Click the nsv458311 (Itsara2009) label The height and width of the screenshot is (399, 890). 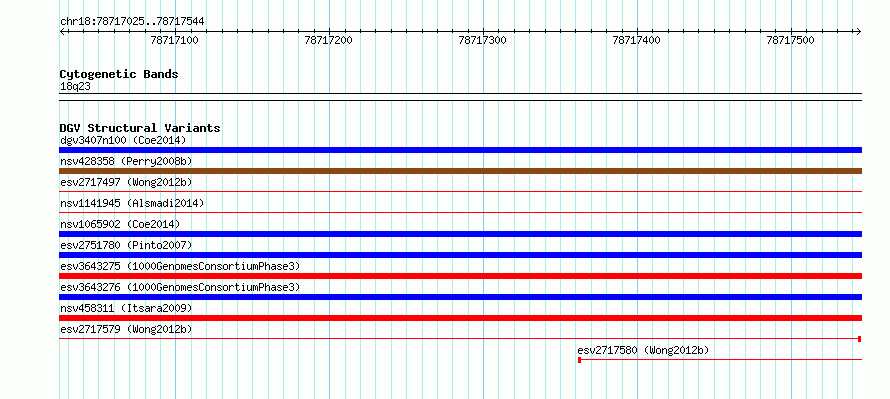click(x=126, y=308)
